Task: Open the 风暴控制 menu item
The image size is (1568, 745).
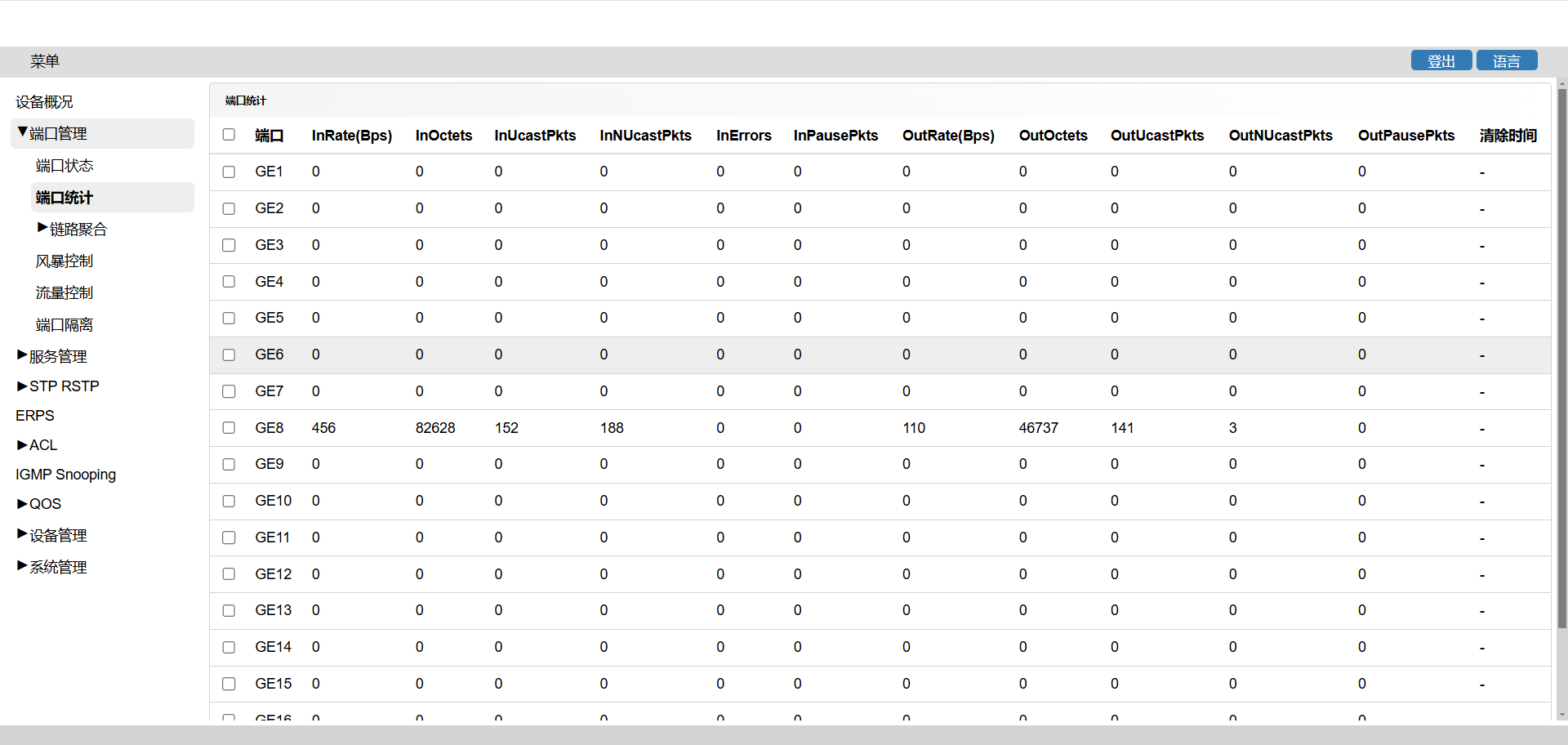Action: (65, 261)
